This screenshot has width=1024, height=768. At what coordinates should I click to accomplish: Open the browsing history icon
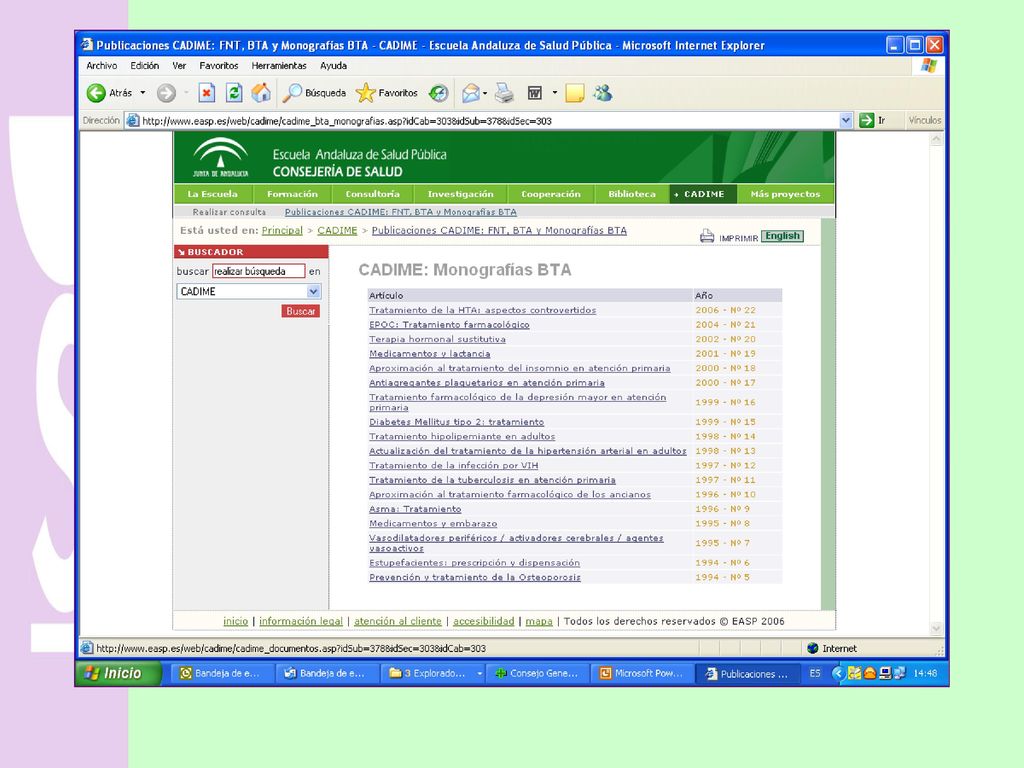438,93
